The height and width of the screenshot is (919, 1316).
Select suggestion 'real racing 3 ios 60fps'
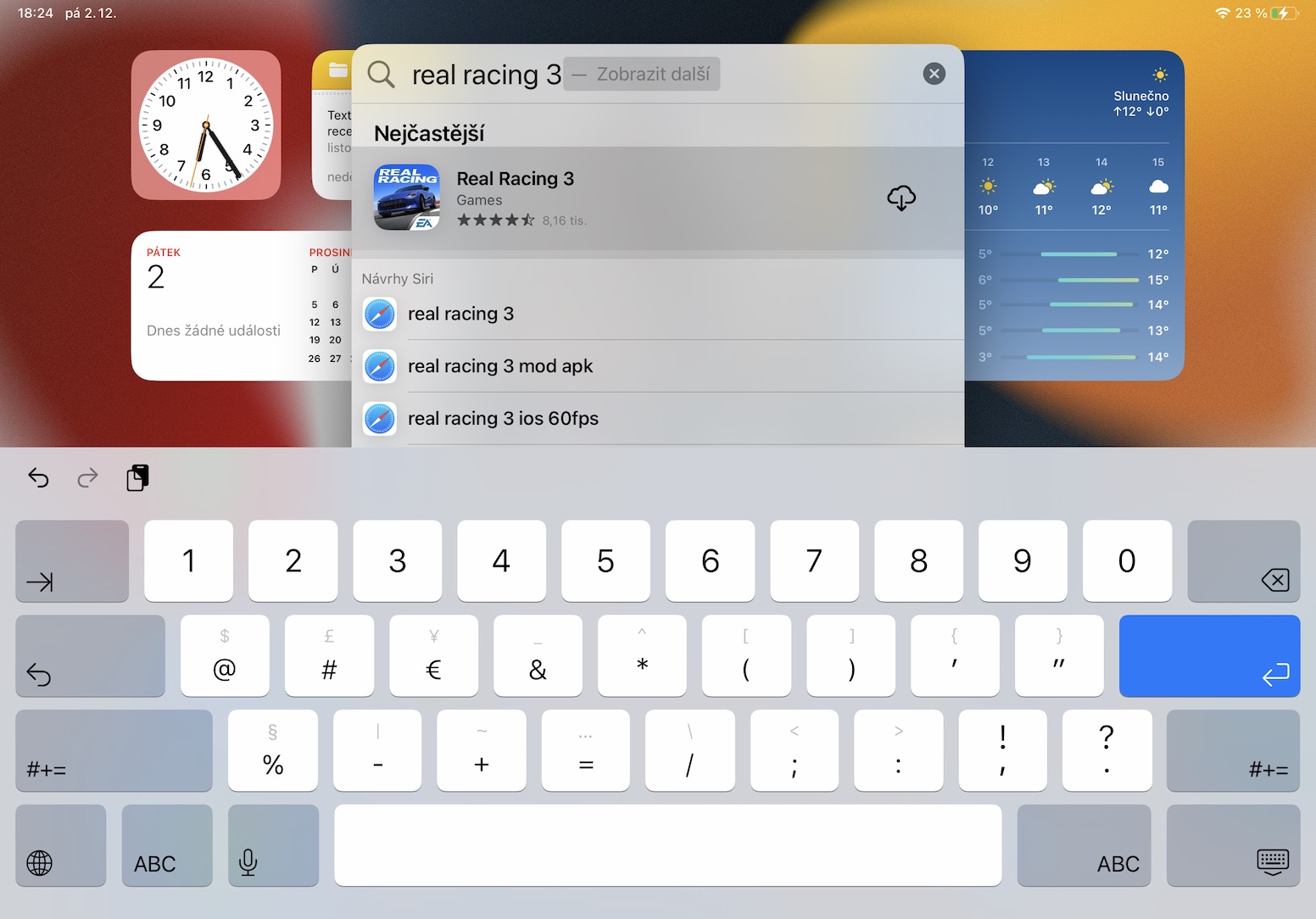(x=658, y=419)
